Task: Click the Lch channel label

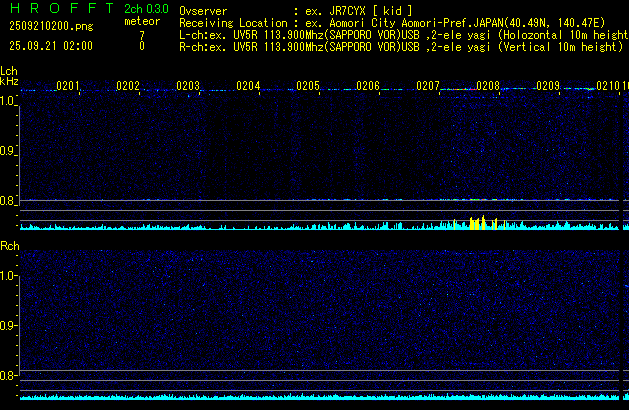Action: click(9, 72)
